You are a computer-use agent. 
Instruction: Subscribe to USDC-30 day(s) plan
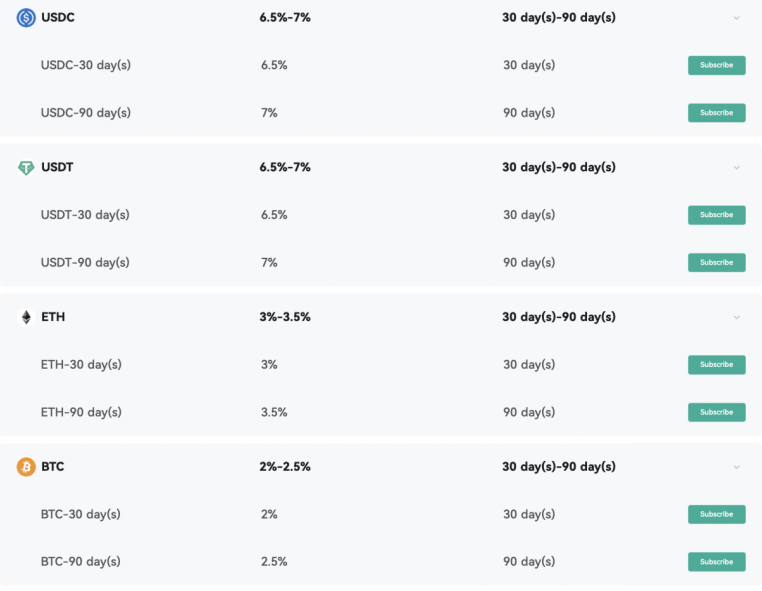tap(716, 65)
